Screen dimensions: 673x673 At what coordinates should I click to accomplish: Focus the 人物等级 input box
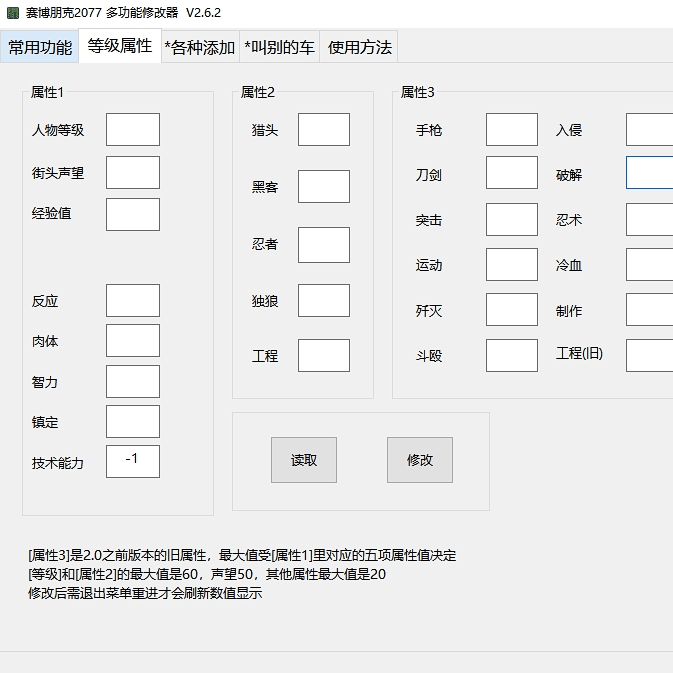133,130
